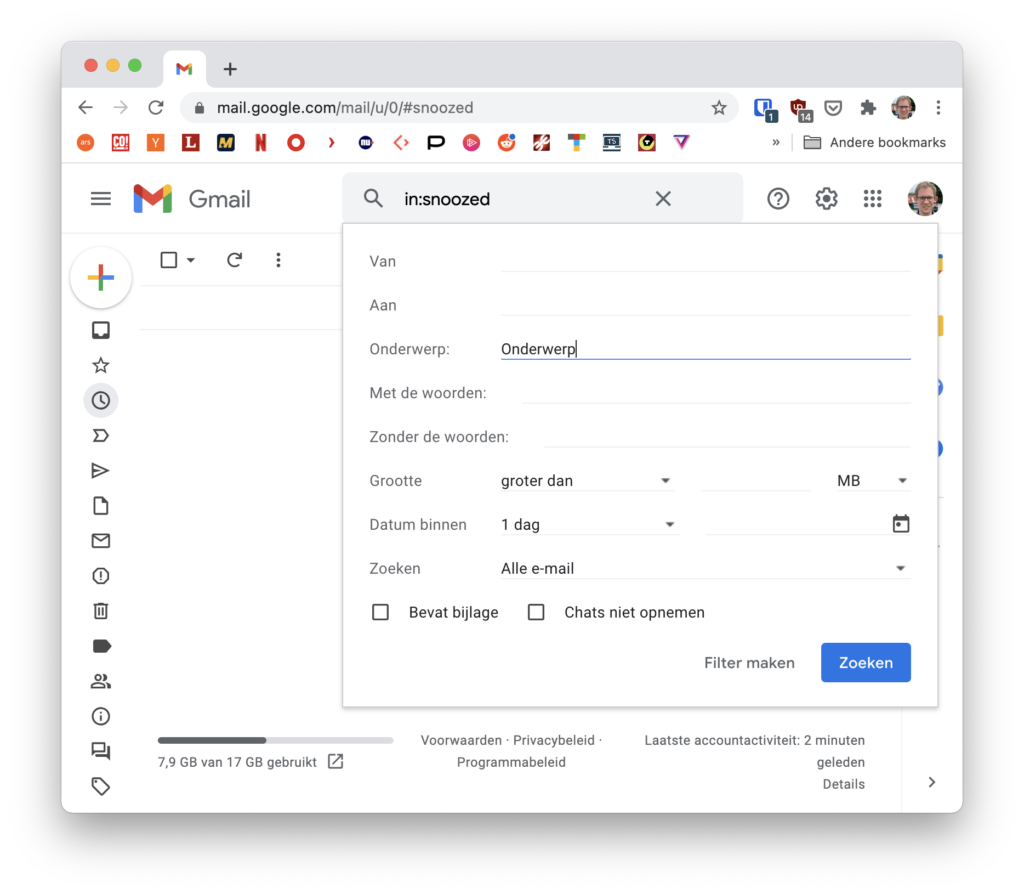Go back in browser history
This screenshot has width=1024, height=894.
(x=86, y=107)
